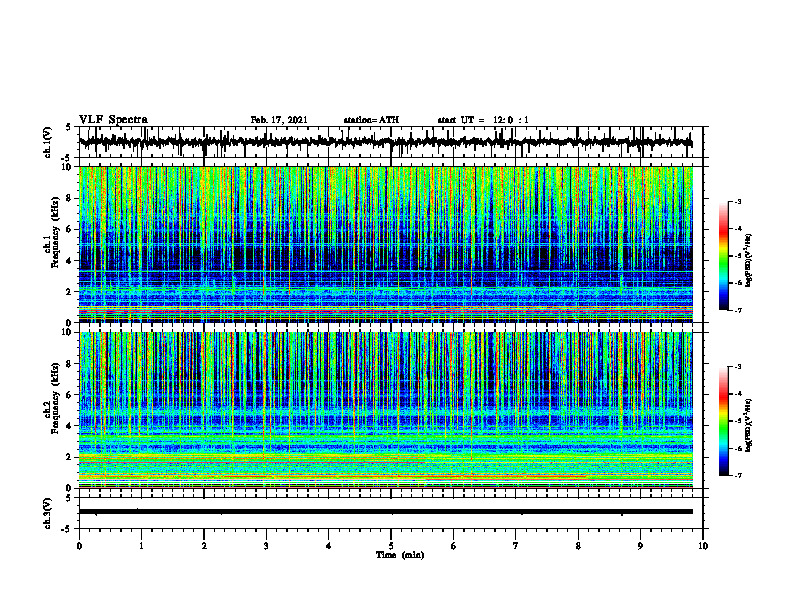This screenshot has width=792, height=612.
Task: Click the ch.2 spectrogram color scale bar
Action: (724, 421)
